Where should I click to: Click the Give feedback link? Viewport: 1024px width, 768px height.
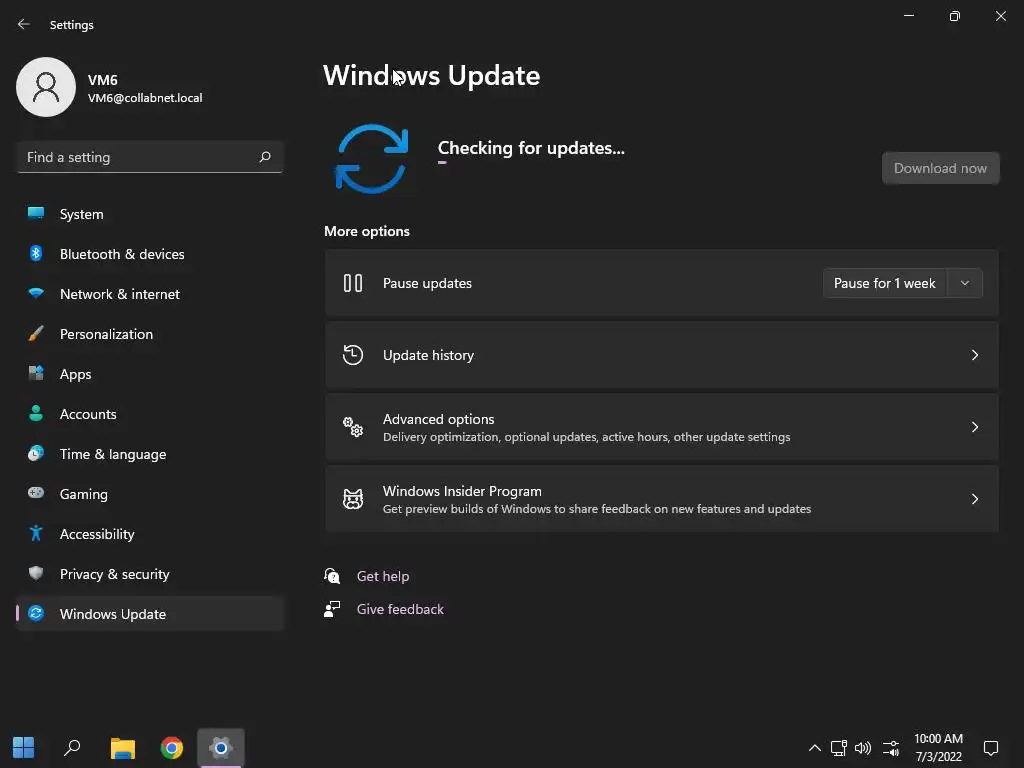tap(400, 609)
